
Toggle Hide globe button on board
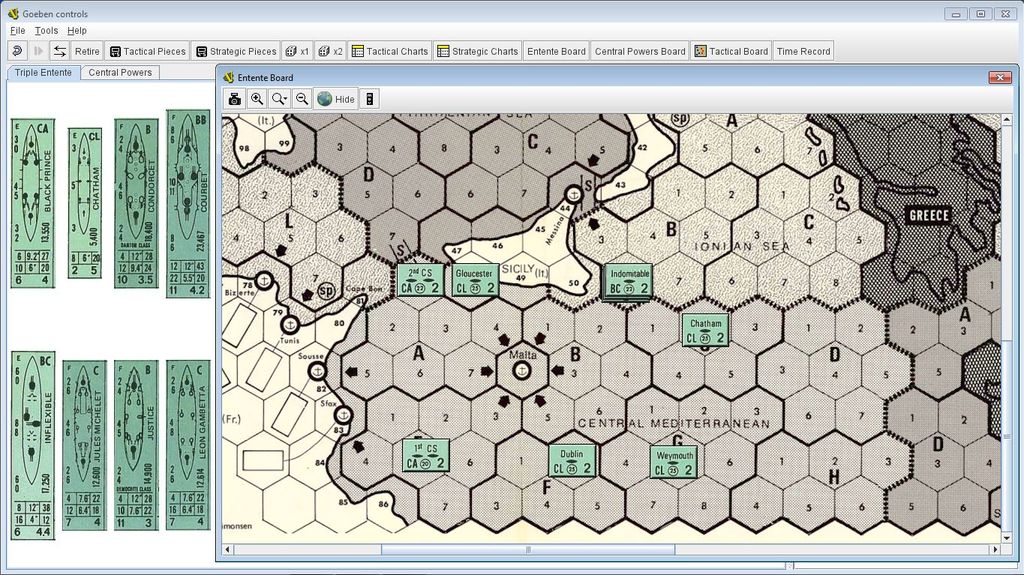[x=336, y=99]
